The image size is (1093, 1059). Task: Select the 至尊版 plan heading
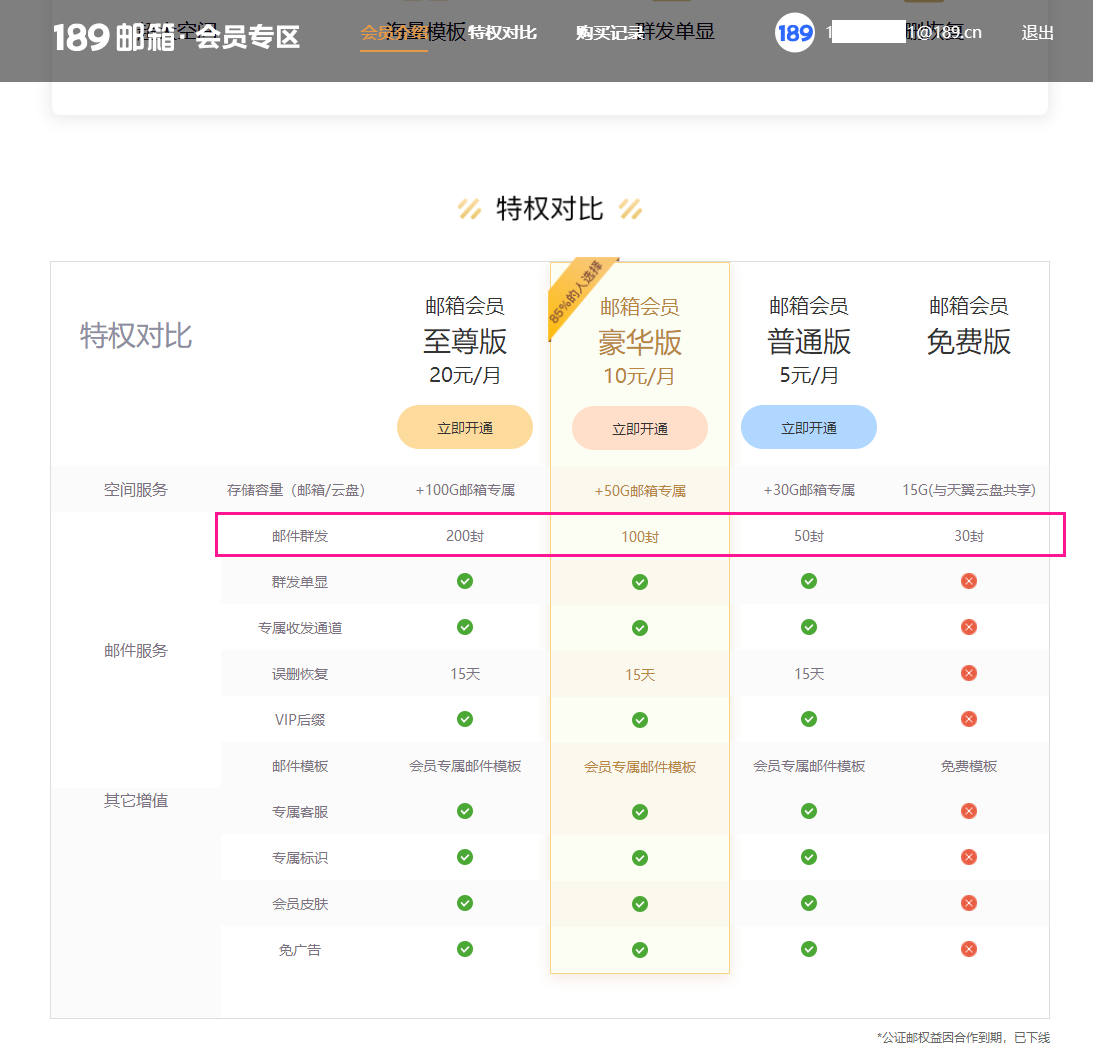pyautogui.click(x=465, y=341)
